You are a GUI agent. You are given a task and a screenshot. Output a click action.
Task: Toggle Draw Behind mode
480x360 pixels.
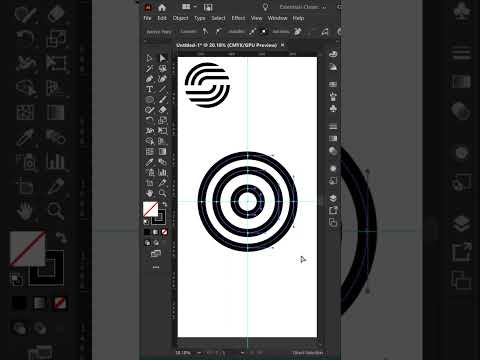(156, 243)
